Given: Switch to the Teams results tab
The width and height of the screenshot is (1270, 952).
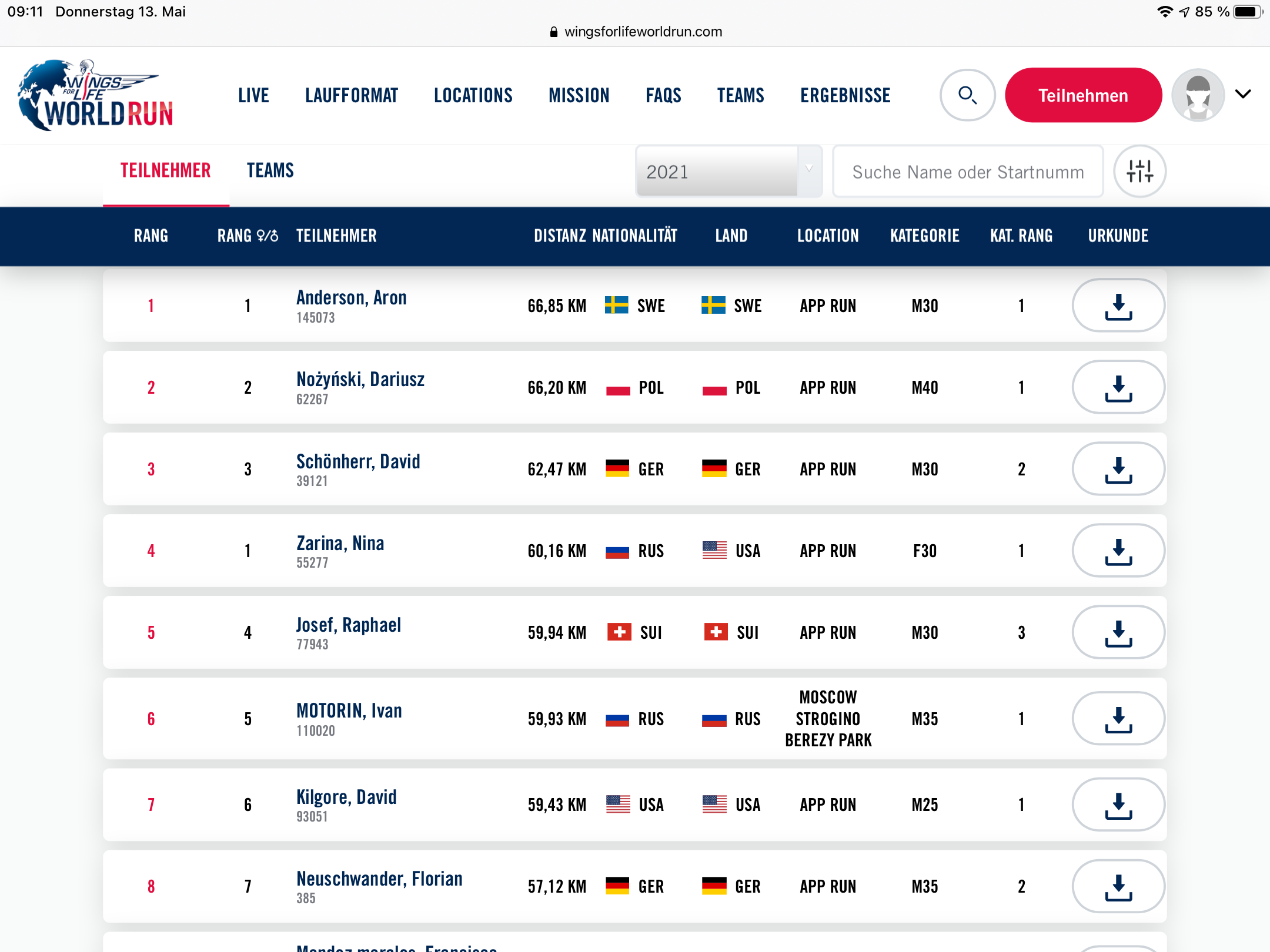Looking at the screenshot, I should 270,170.
